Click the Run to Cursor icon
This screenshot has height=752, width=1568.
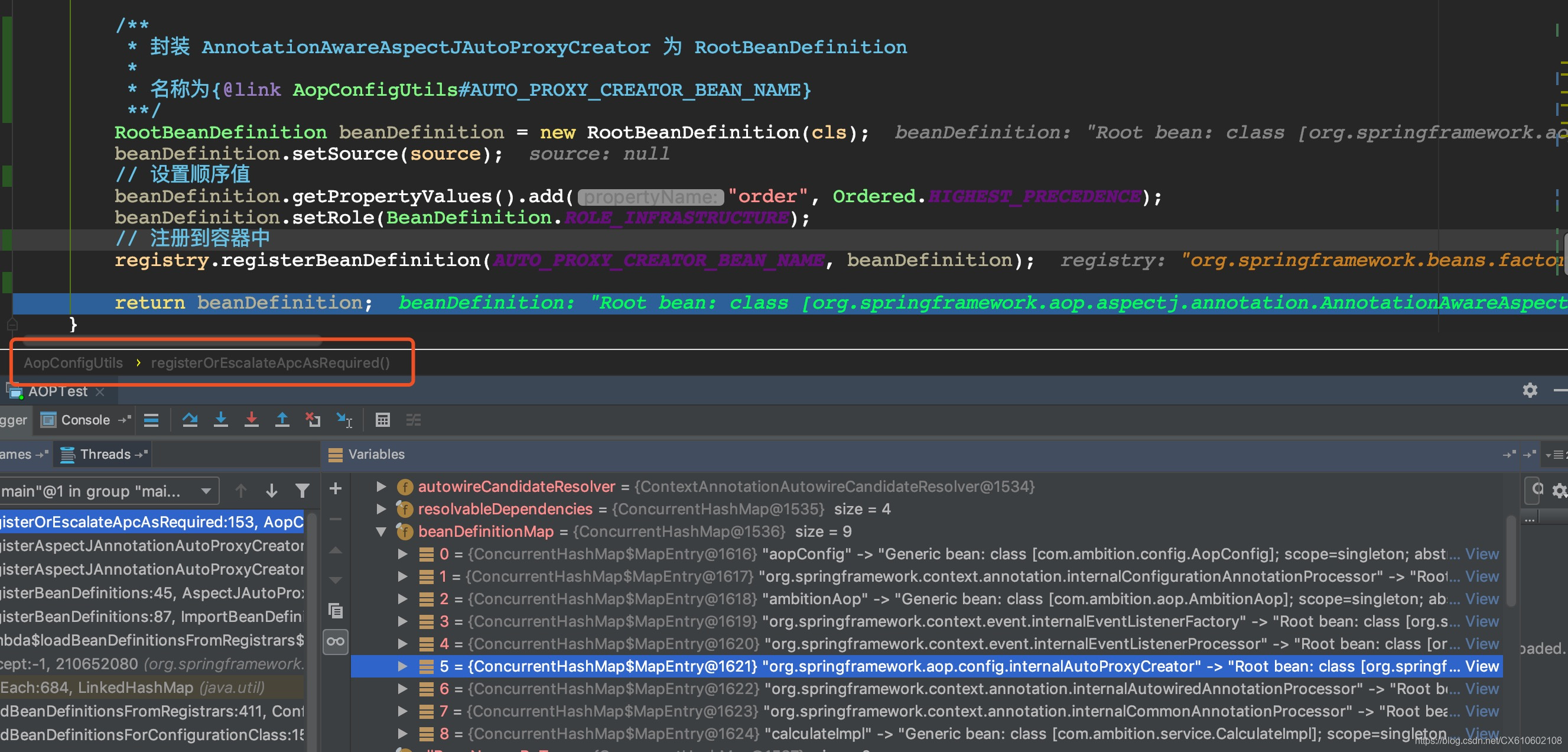click(344, 420)
